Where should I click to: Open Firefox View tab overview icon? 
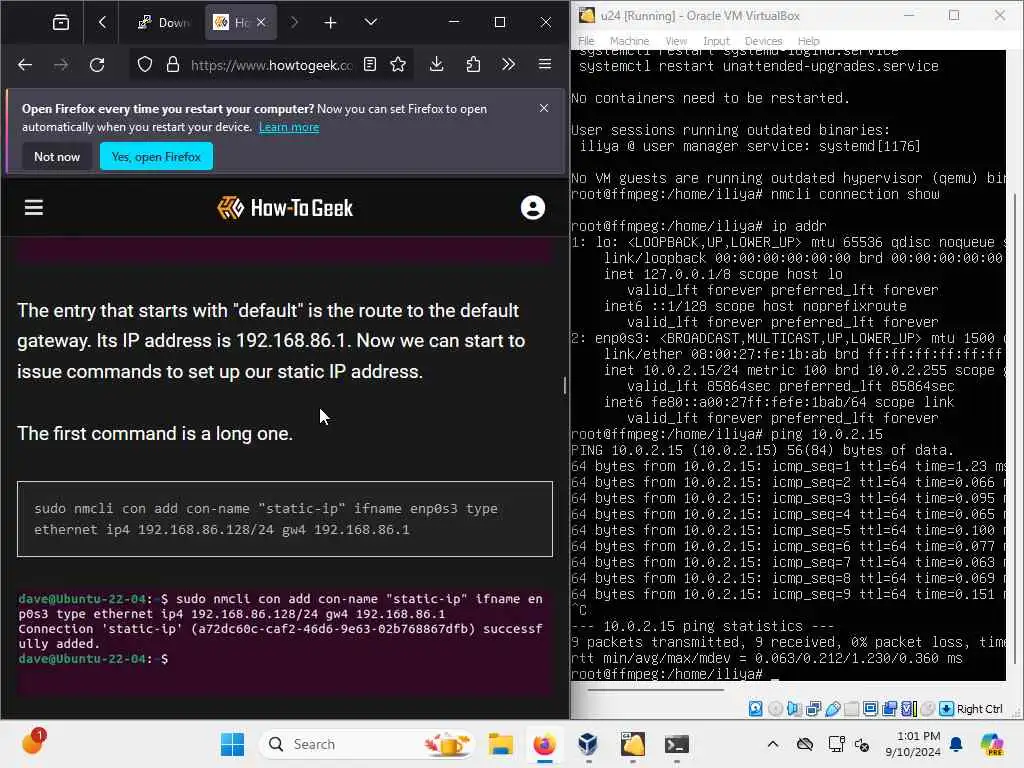[x=61, y=23]
